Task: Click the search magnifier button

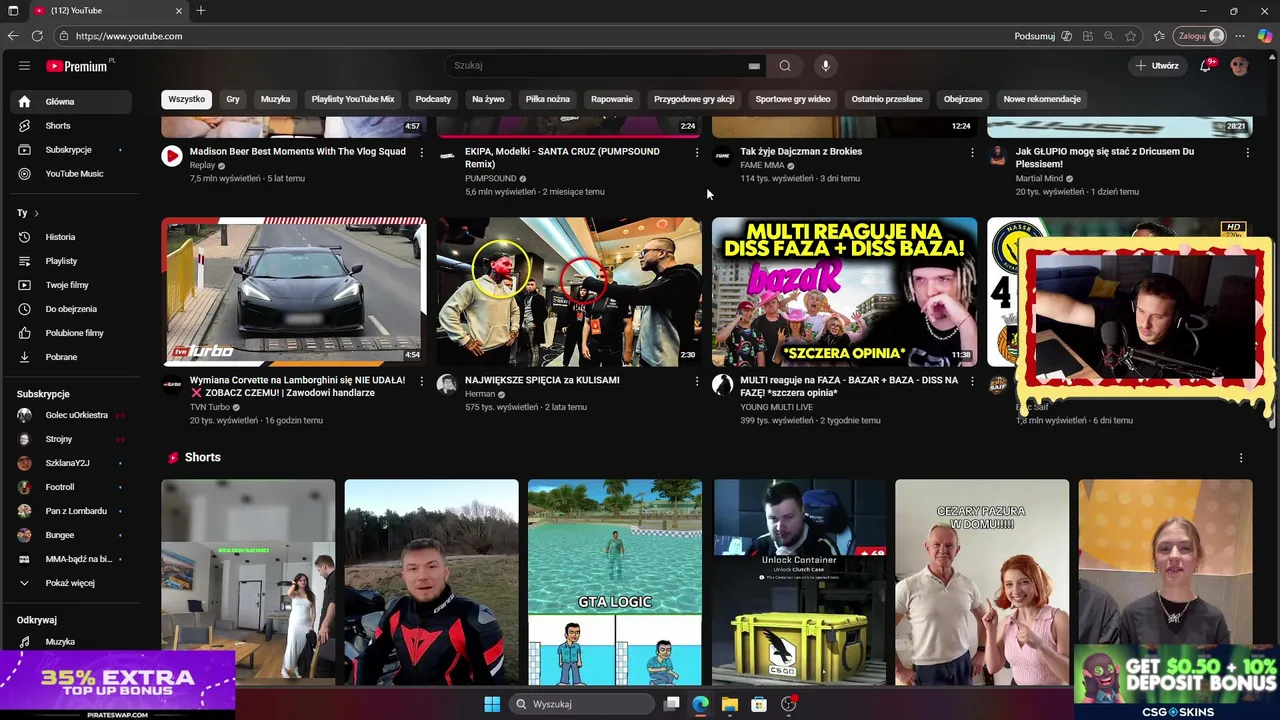Action: [785, 66]
